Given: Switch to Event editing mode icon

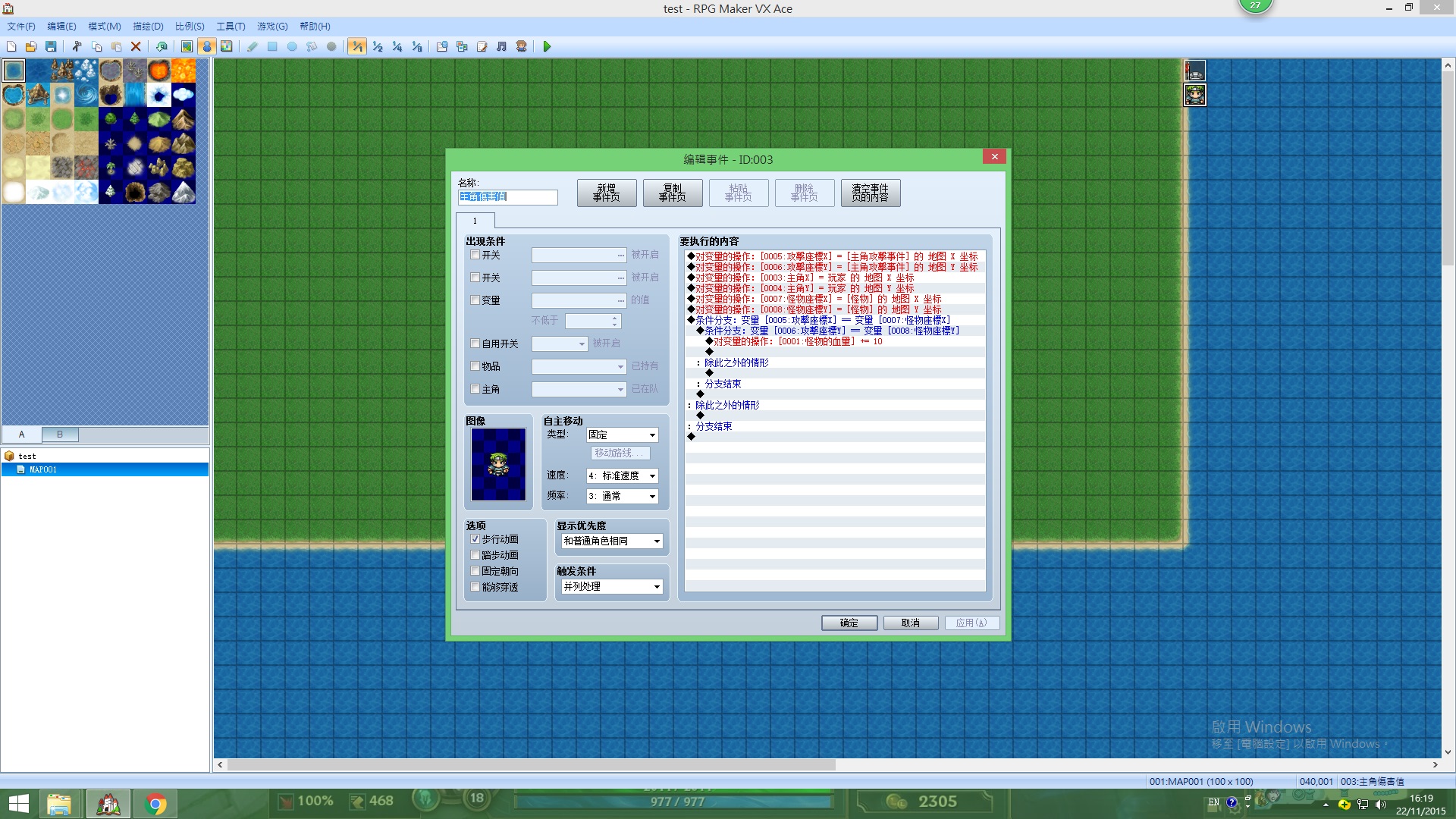Looking at the screenshot, I should tap(207, 47).
